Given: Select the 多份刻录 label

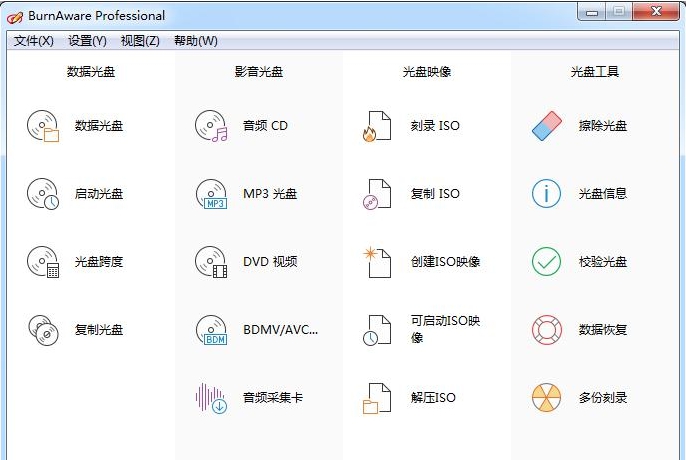Looking at the screenshot, I should point(603,398).
